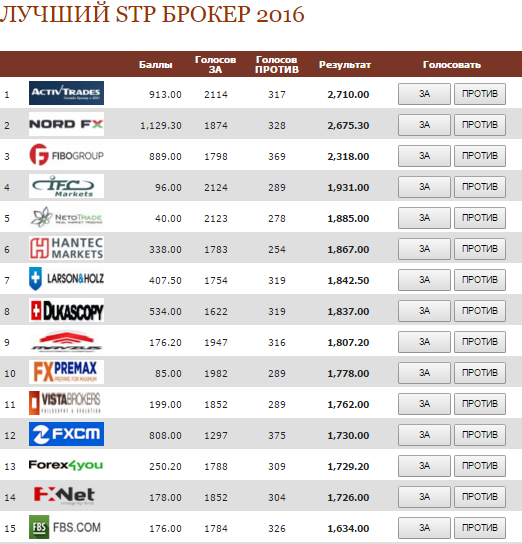Vote ПРОТИВ for the broker in row 9

click(480, 342)
